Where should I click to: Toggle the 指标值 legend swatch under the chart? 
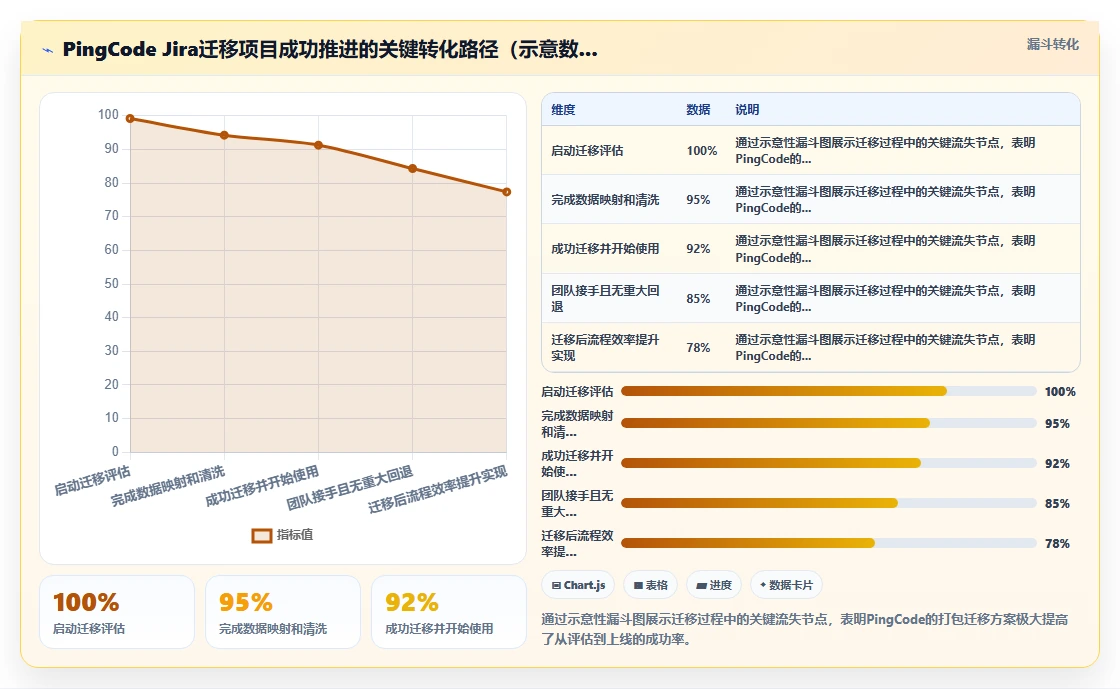[x=261, y=535]
